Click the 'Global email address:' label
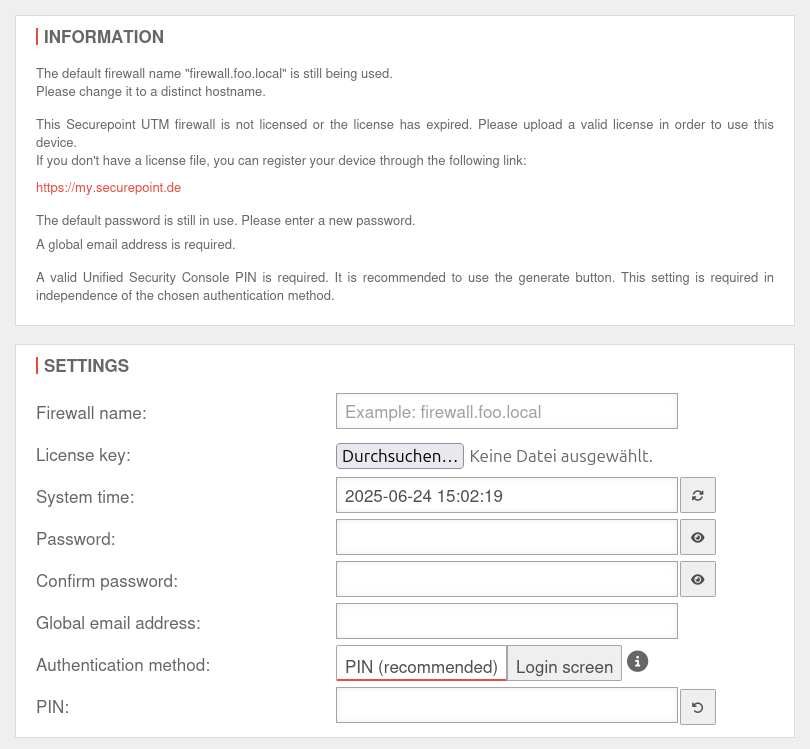Screen dimensions: 810x749 [x=118, y=623]
